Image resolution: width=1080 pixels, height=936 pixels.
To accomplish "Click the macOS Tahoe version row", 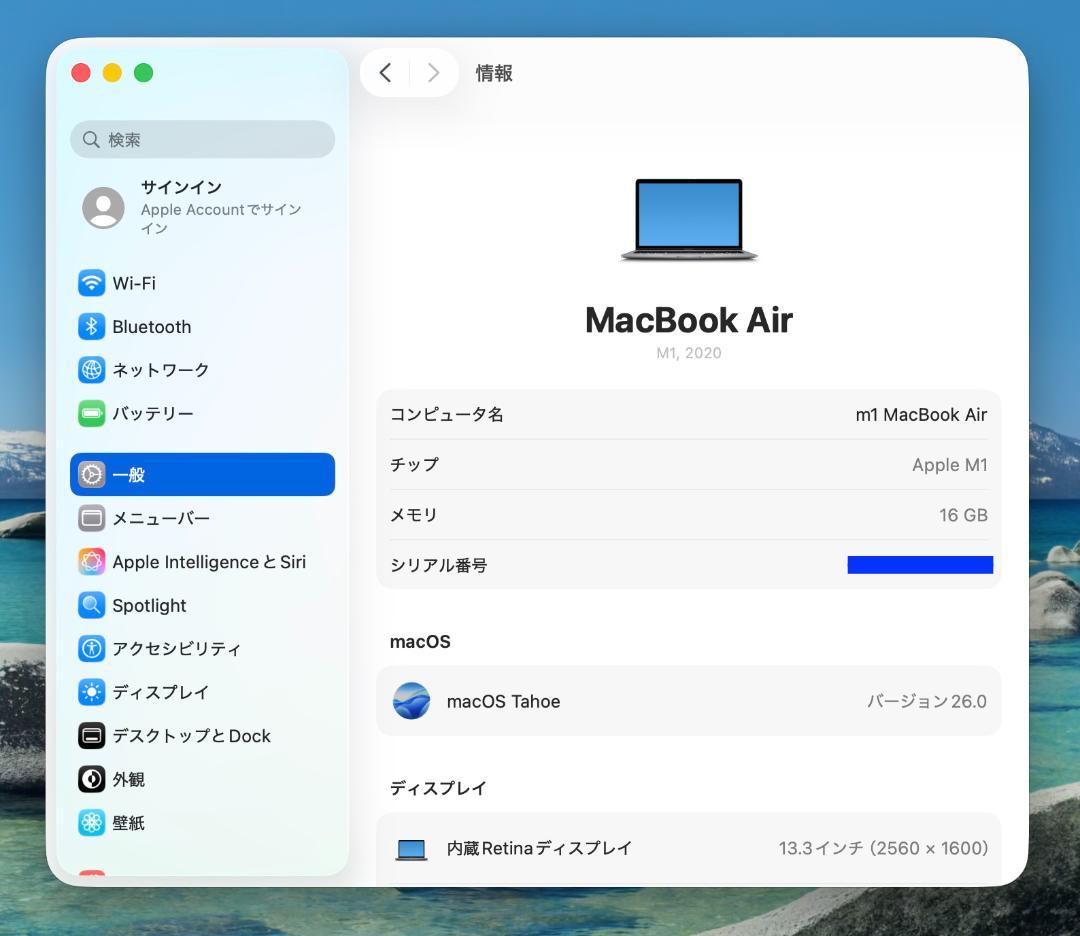I will coord(688,701).
